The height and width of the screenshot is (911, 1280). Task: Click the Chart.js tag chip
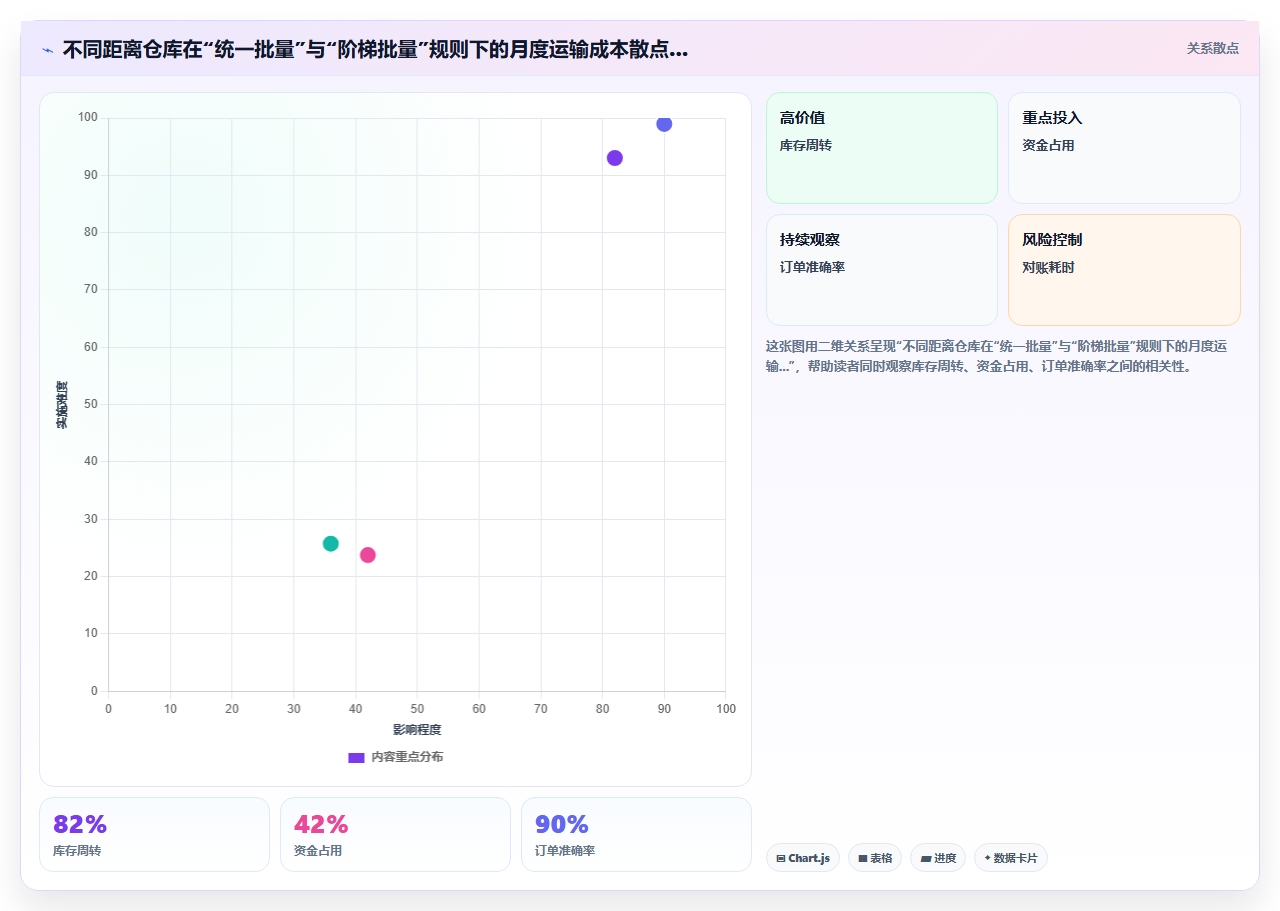(x=803, y=858)
